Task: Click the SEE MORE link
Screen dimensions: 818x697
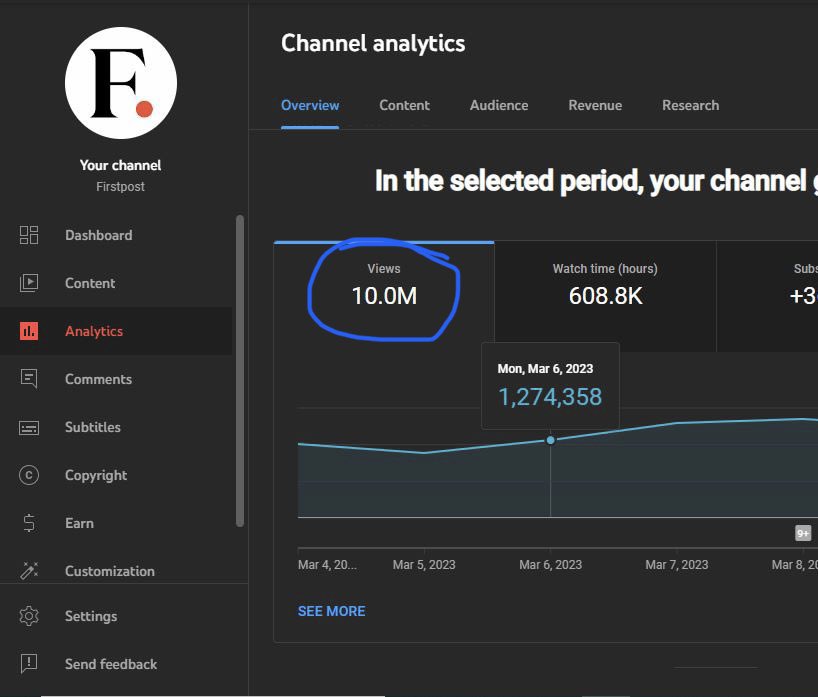Action: [x=331, y=611]
